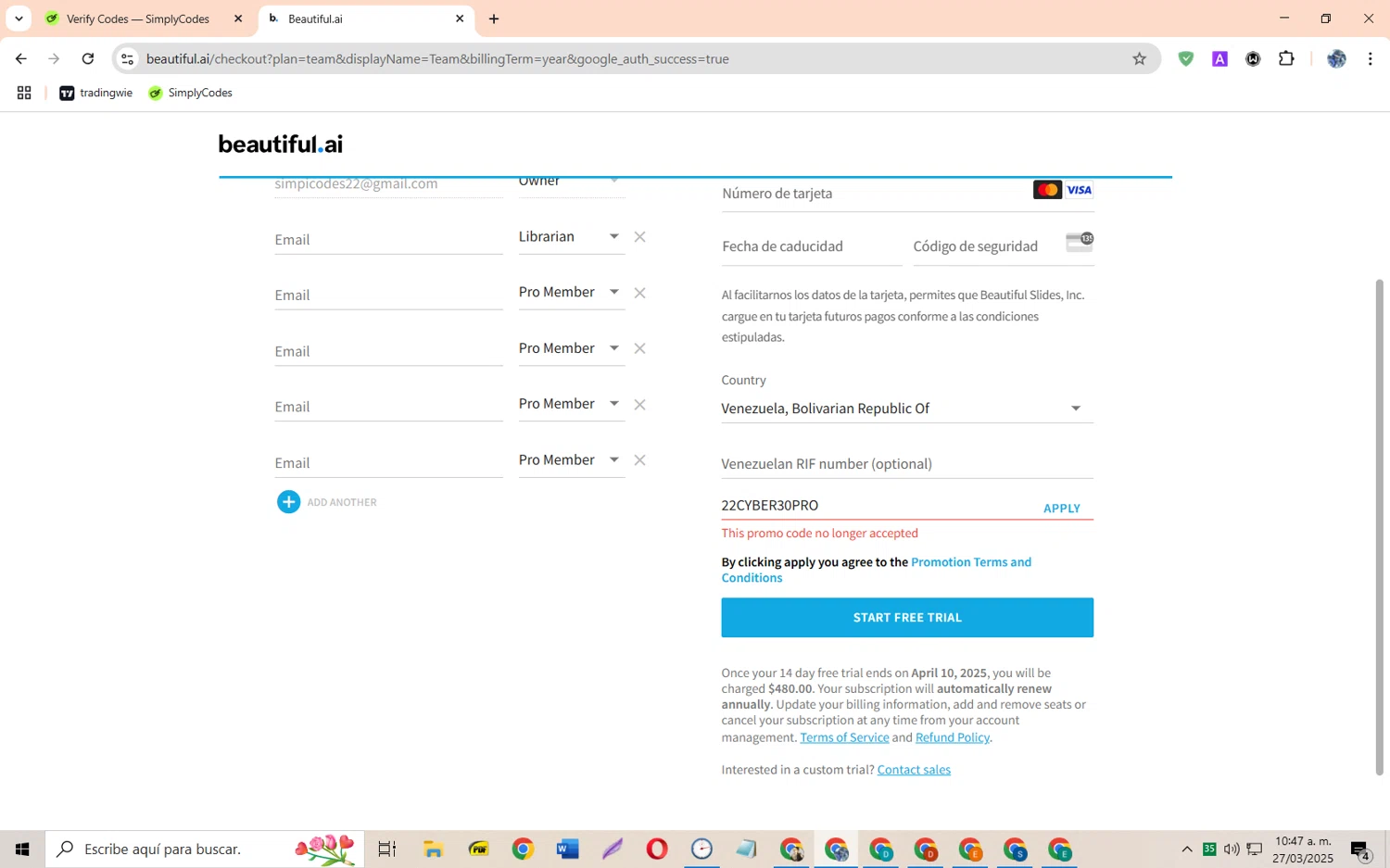Image resolution: width=1390 pixels, height=868 pixels.
Task: Click ADD ANOTHER text
Action: click(x=342, y=502)
